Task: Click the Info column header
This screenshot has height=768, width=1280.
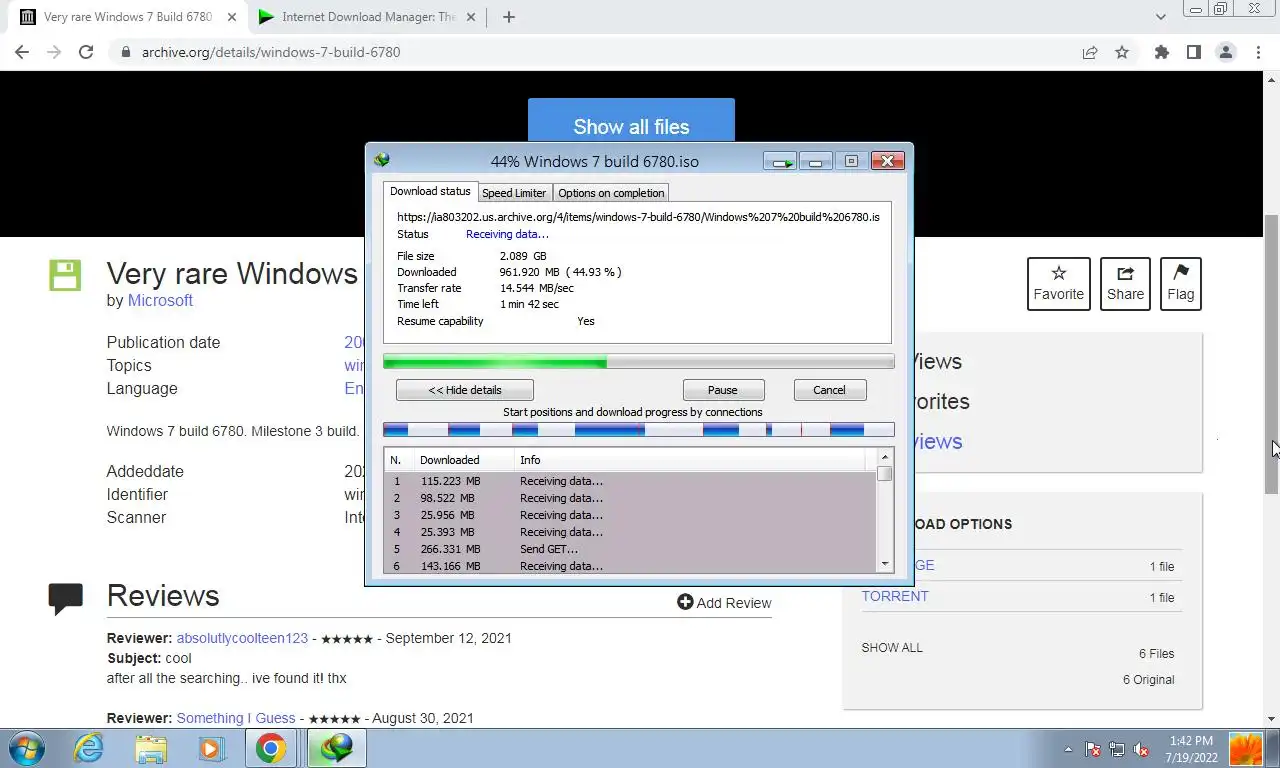Action: 690,460
